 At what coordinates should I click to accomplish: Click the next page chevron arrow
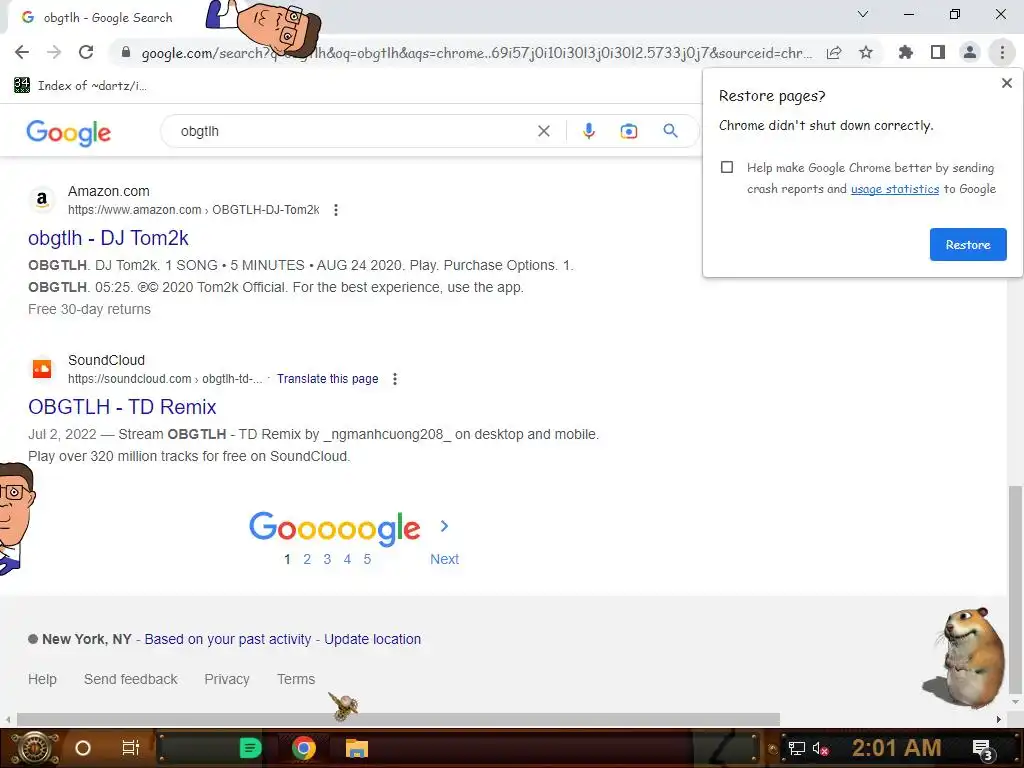point(444,526)
